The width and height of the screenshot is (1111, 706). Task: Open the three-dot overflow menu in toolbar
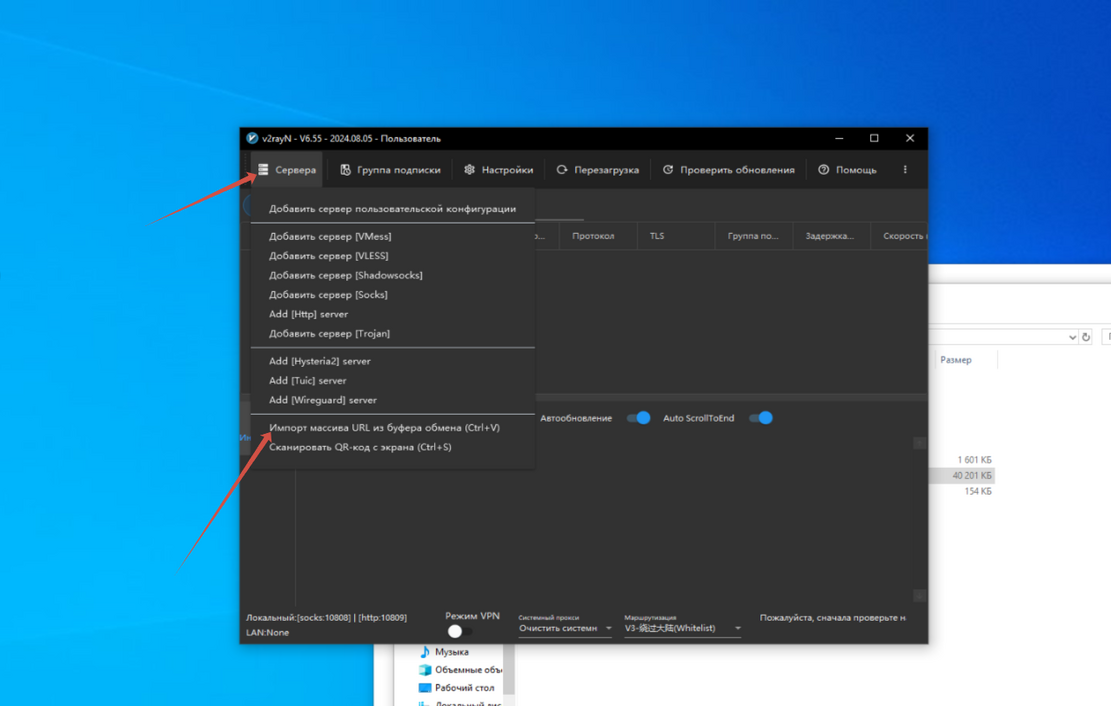pyautogui.click(x=905, y=170)
